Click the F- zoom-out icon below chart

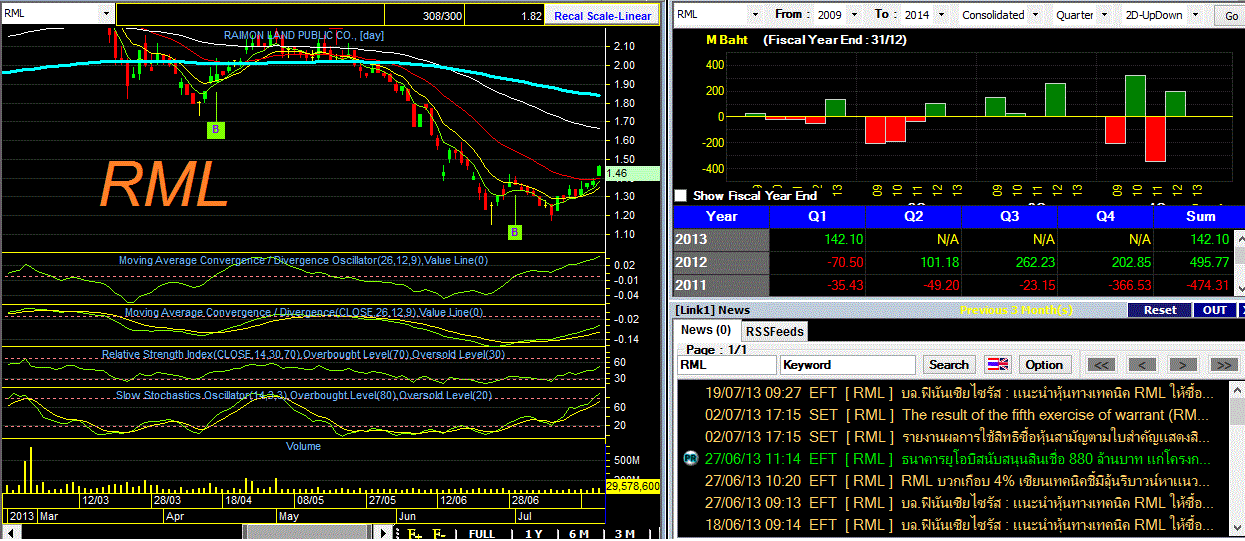click(x=439, y=535)
